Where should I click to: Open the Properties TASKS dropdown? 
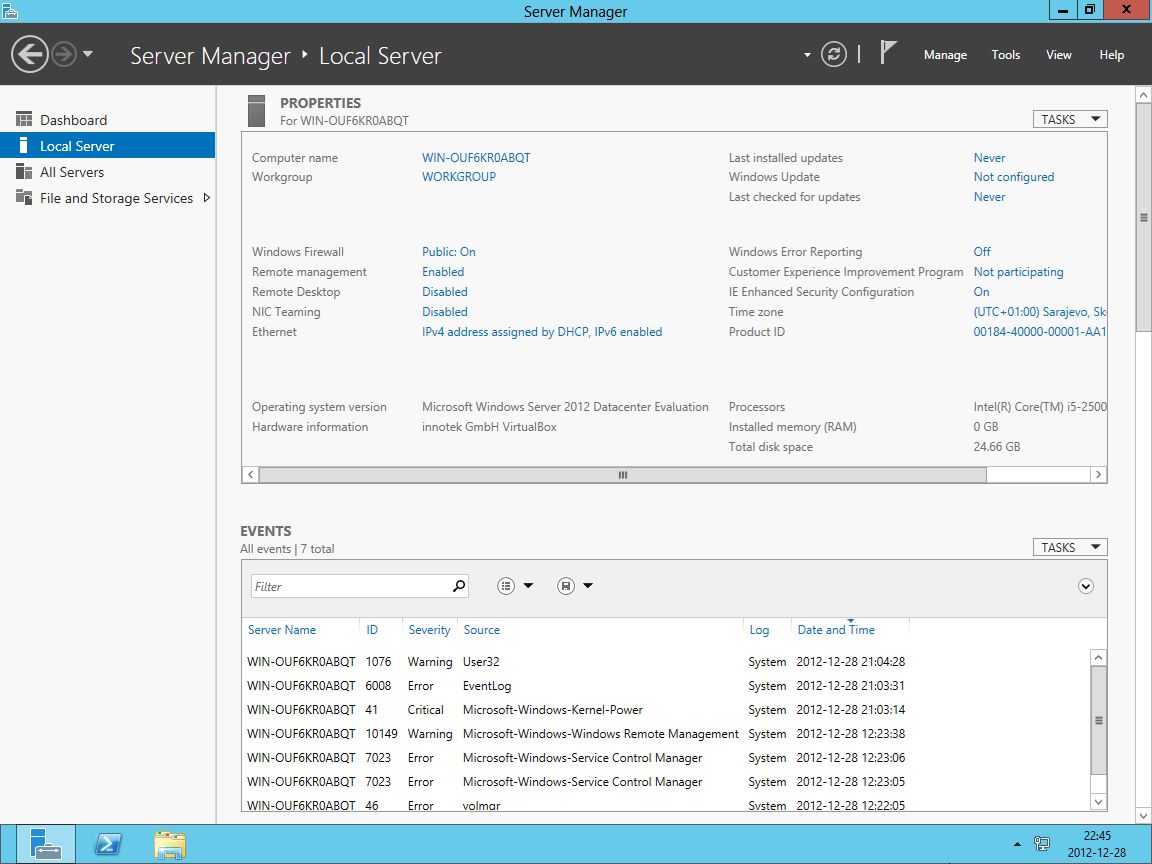(1070, 119)
